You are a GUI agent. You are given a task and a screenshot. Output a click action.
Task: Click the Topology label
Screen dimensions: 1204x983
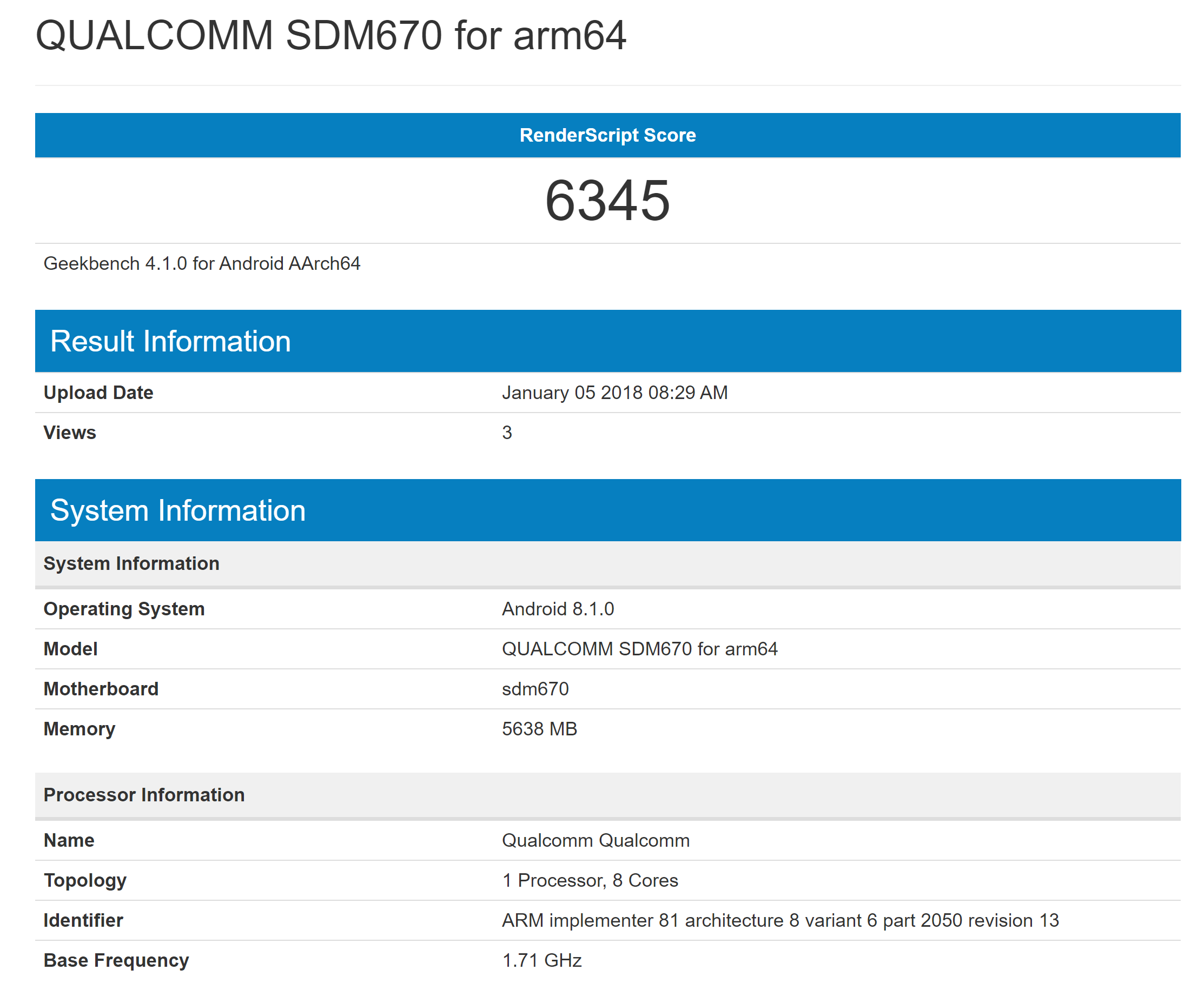tap(85, 880)
